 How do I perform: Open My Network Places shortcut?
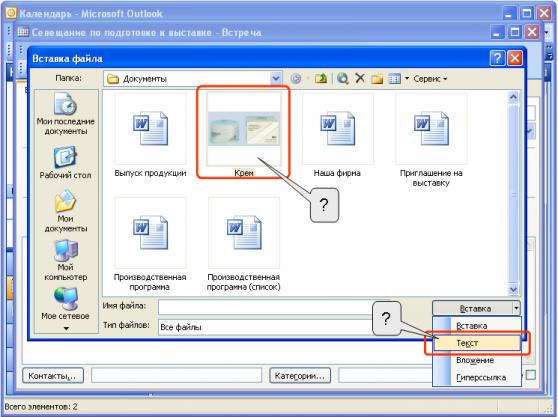click(x=65, y=304)
